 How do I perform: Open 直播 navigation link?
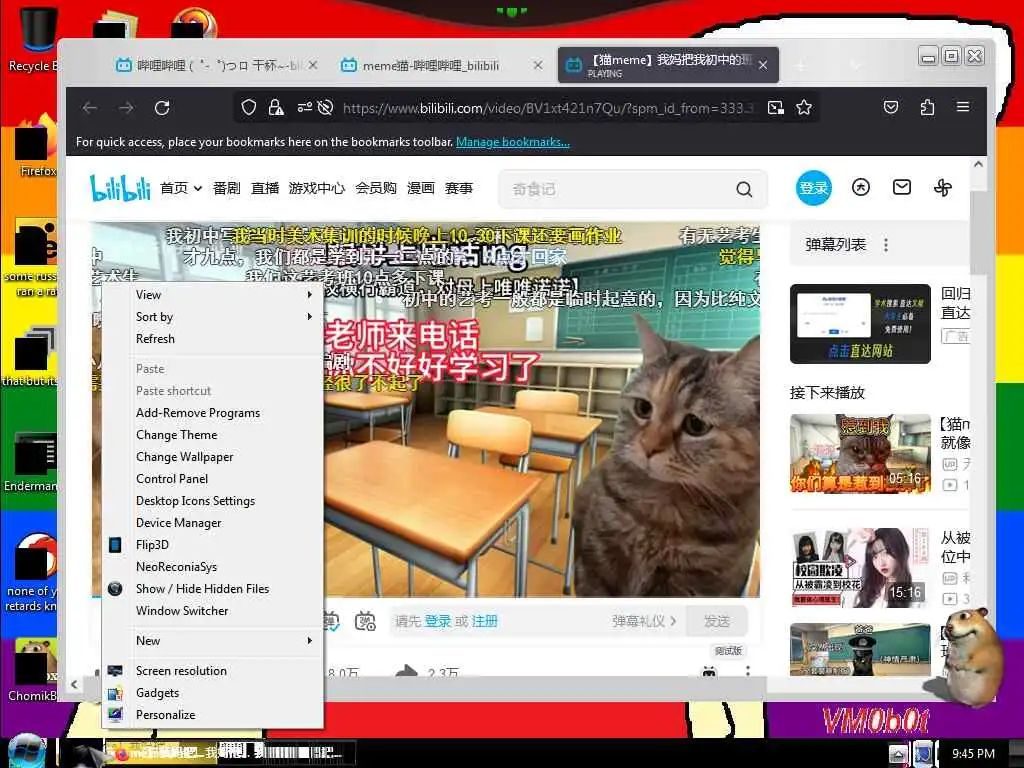(265, 189)
